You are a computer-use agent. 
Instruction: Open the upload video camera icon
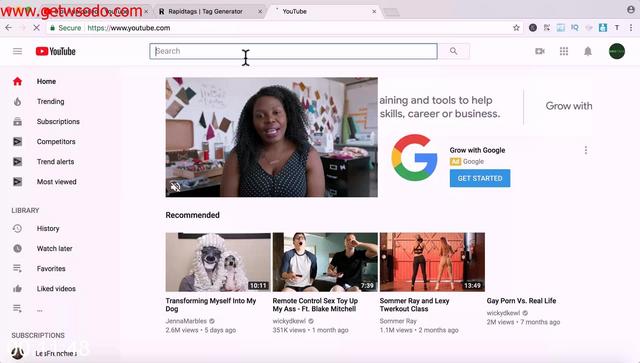coord(540,51)
